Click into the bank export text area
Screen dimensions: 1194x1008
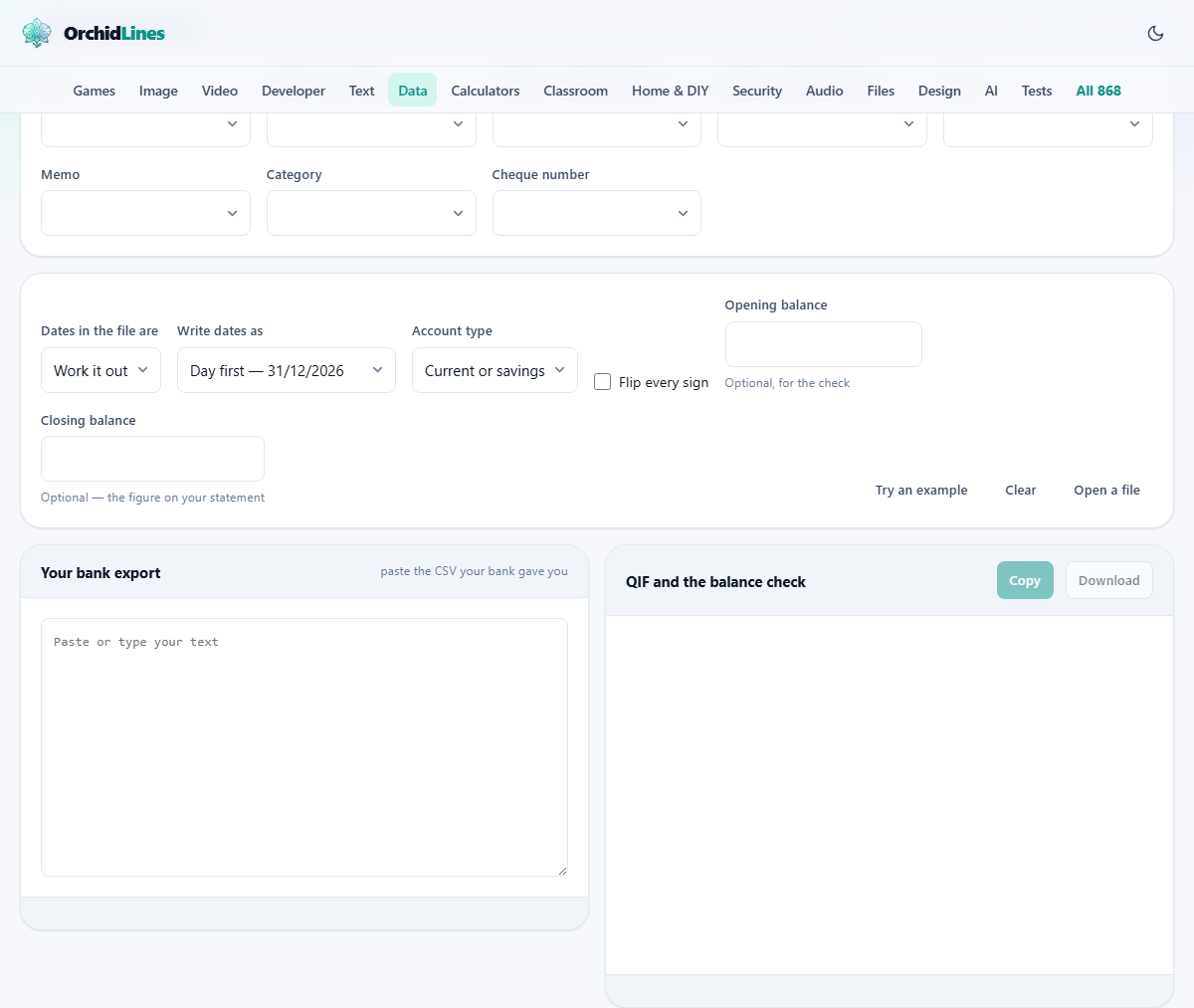[304, 747]
